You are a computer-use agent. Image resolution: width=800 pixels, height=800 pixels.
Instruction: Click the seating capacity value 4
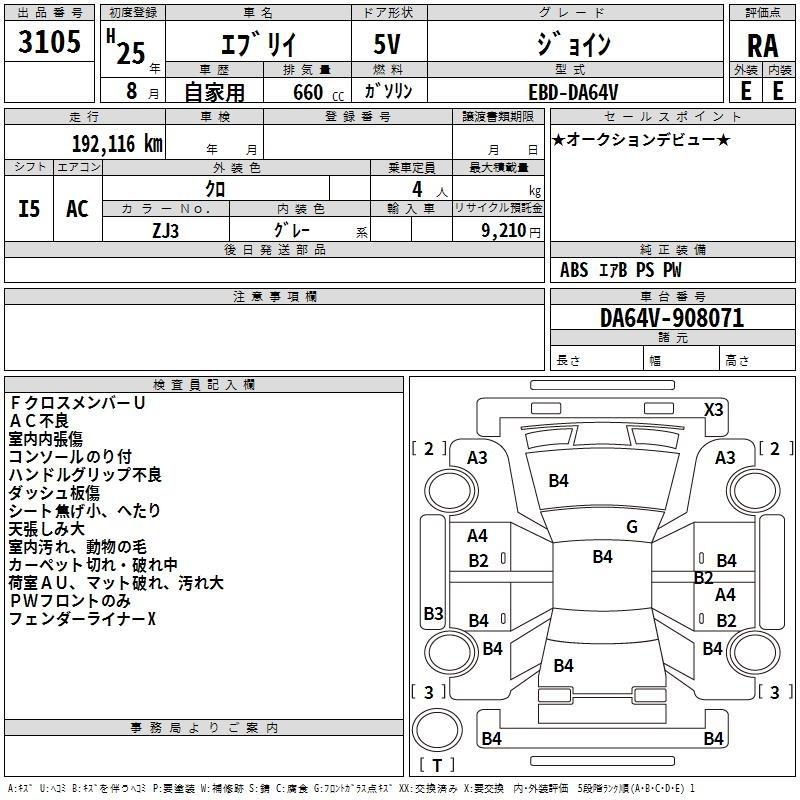[x=417, y=189]
